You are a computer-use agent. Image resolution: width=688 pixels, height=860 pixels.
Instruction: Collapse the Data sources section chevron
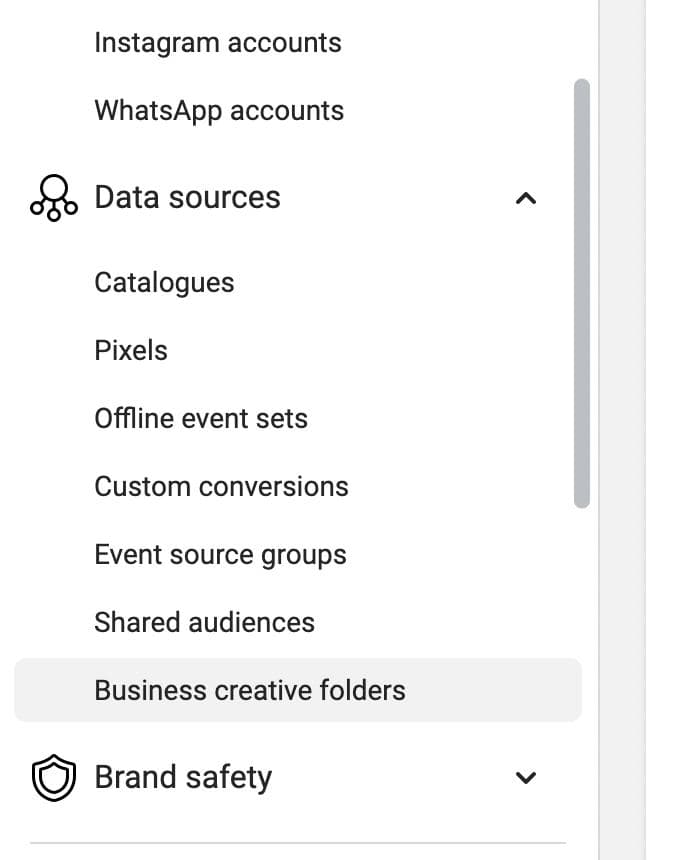(x=525, y=198)
